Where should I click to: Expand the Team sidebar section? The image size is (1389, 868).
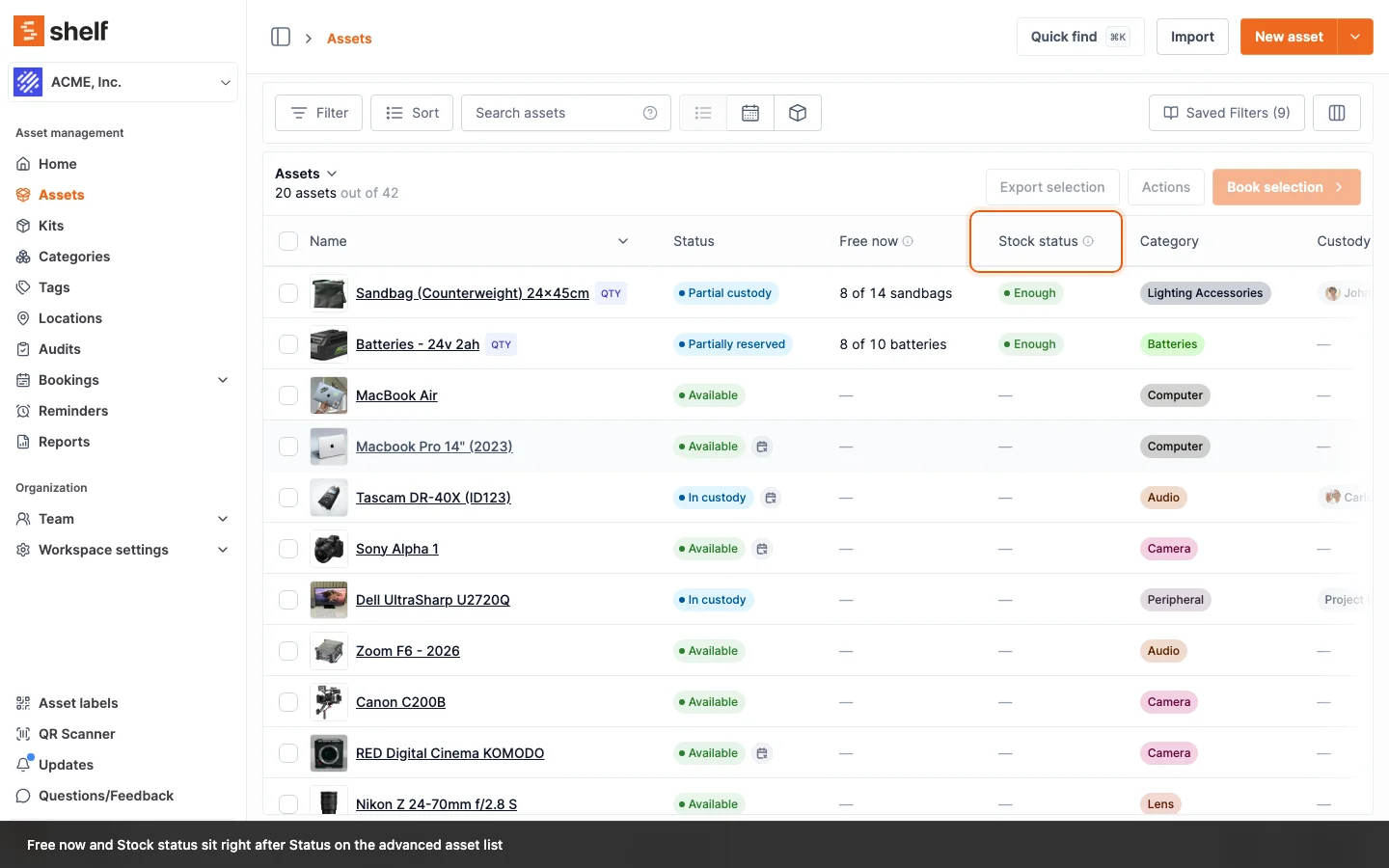[223, 519]
